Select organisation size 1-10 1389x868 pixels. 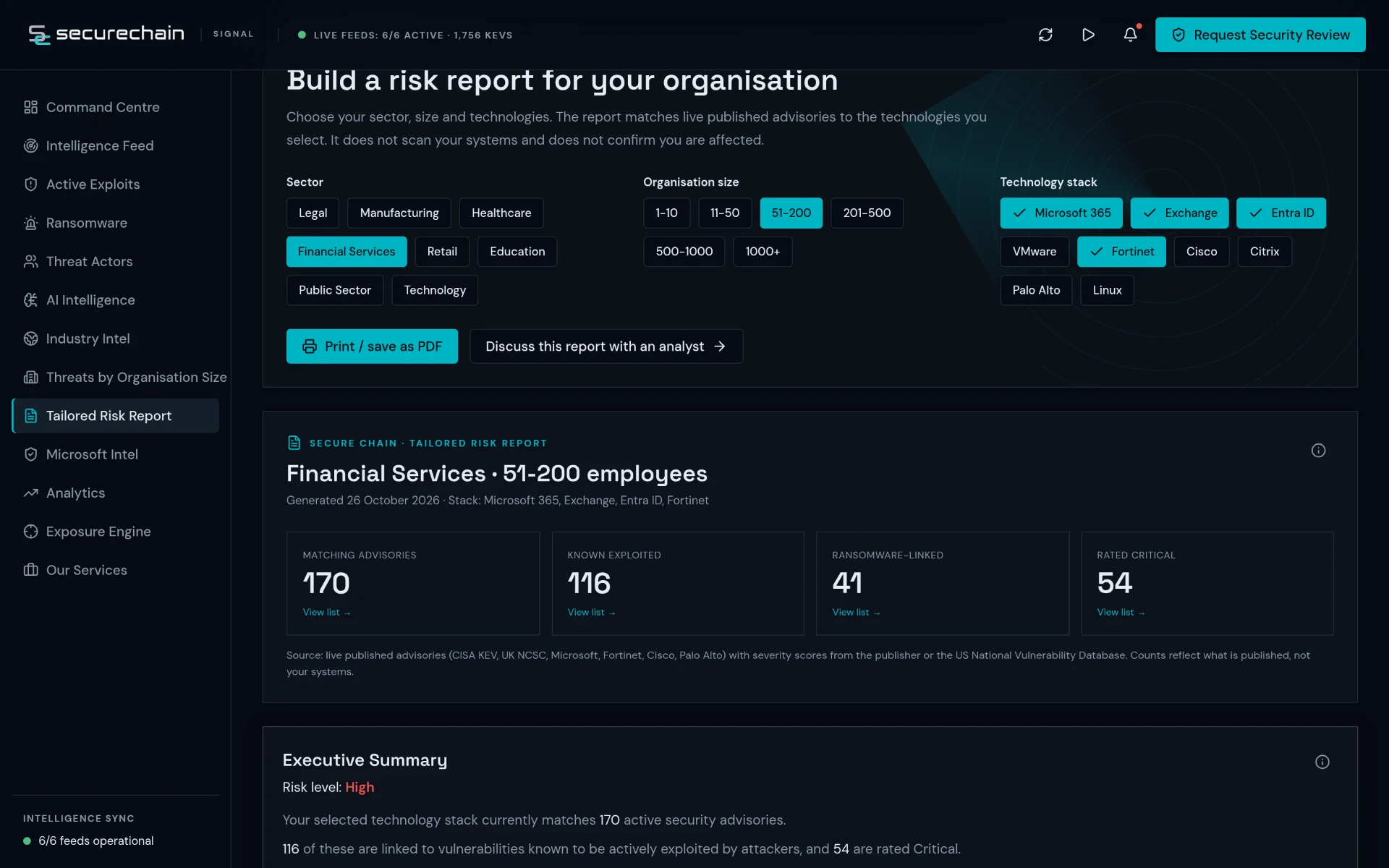pyautogui.click(x=666, y=213)
